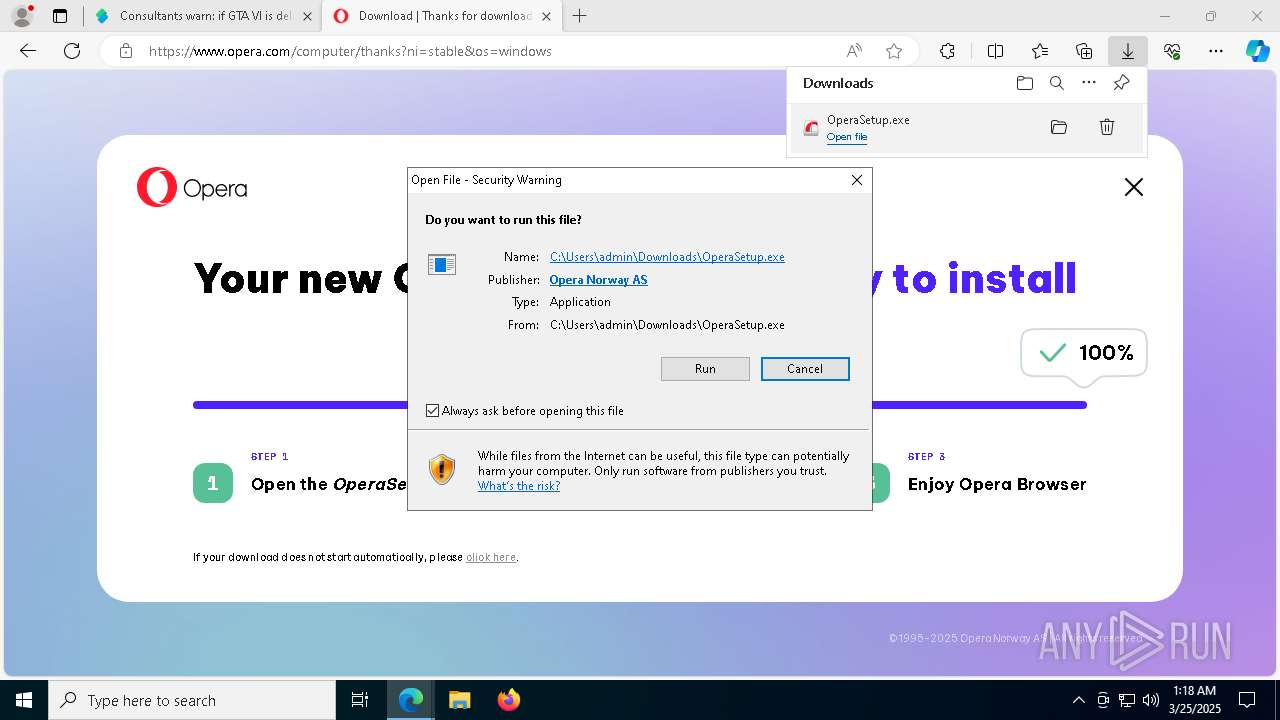Add page to favorites star icon
The height and width of the screenshot is (720, 1280).
pyautogui.click(x=894, y=51)
